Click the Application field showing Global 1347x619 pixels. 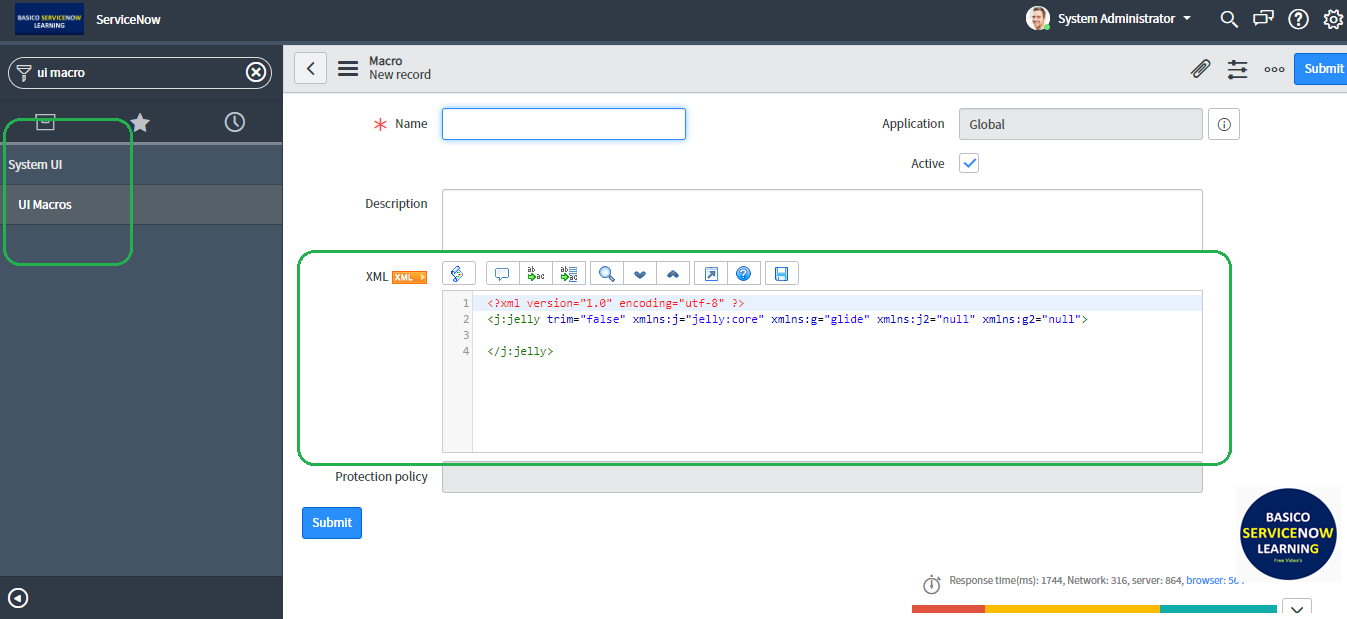pyautogui.click(x=1081, y=124)
